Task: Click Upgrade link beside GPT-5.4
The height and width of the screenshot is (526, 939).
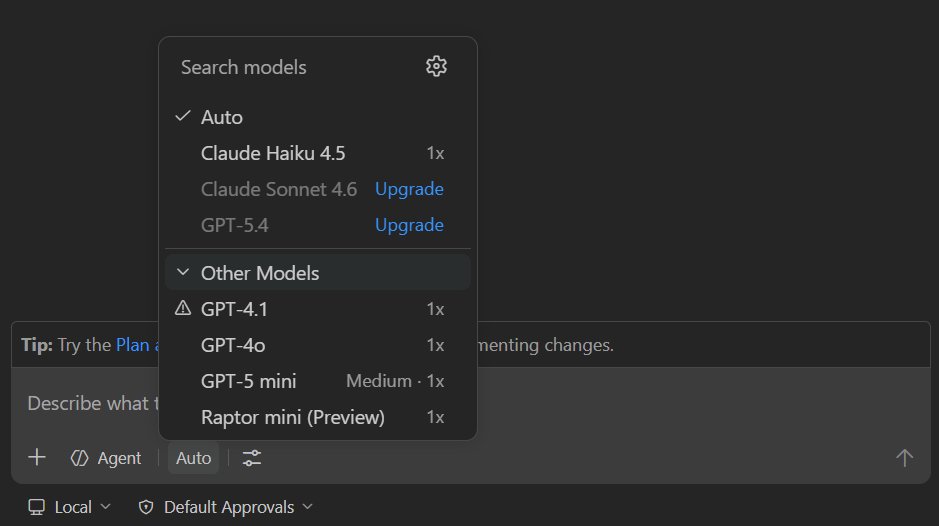Action: point(409,225)
